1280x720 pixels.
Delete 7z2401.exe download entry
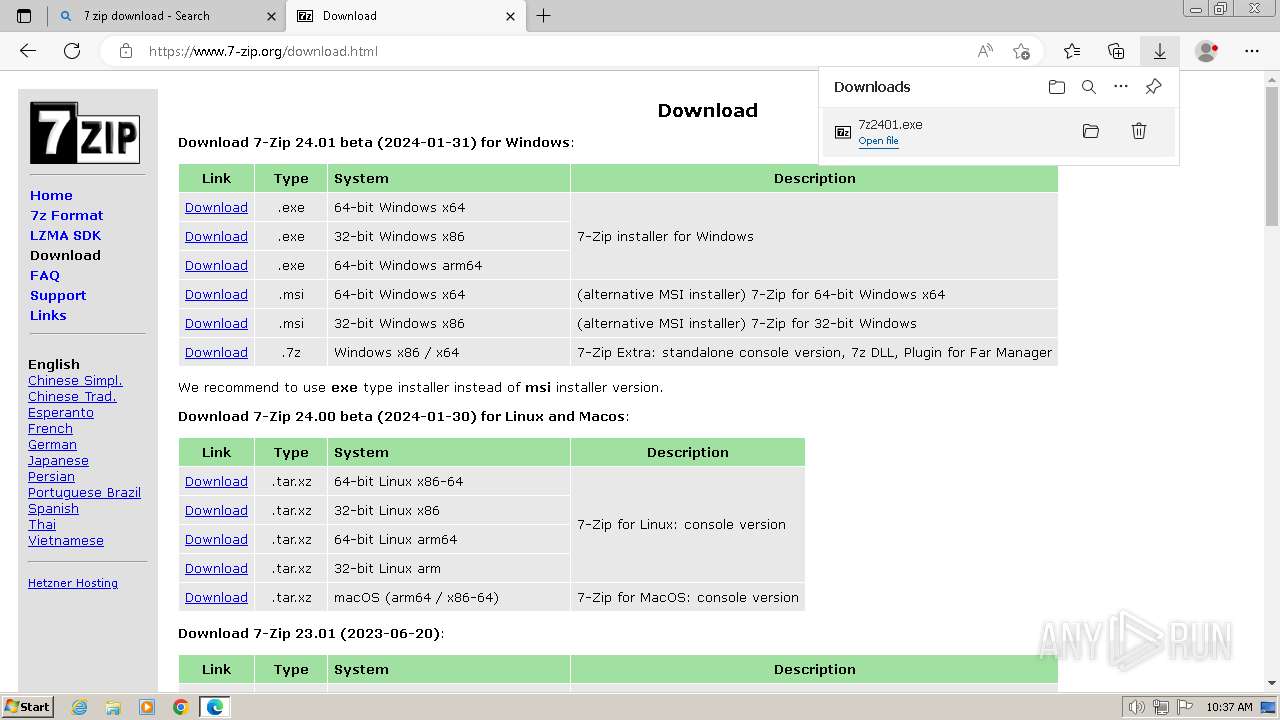tap(1139, 131)
